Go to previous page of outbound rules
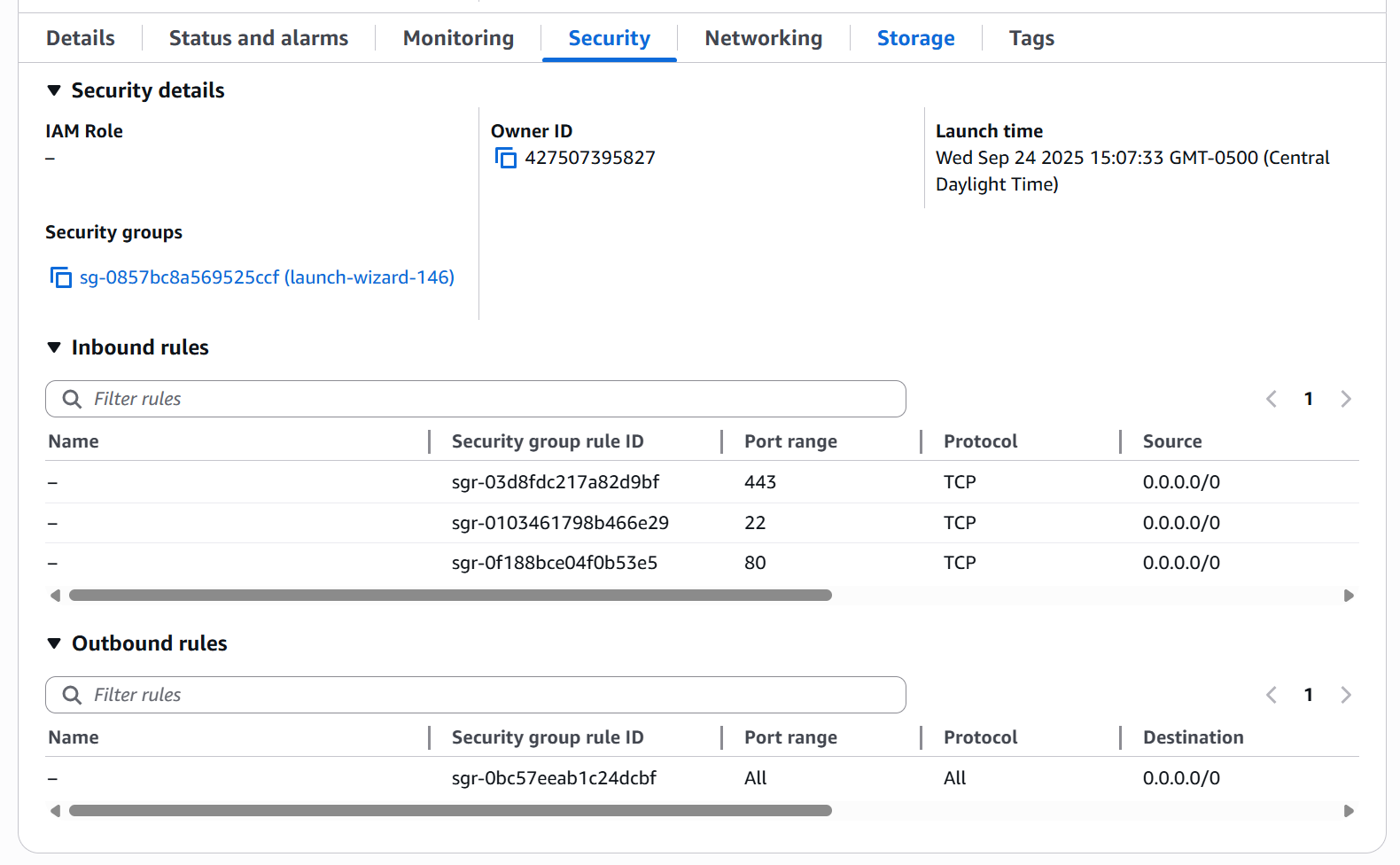Image resolution: width=1400 pixels, height=865 pixels. tap(1272, 696)
